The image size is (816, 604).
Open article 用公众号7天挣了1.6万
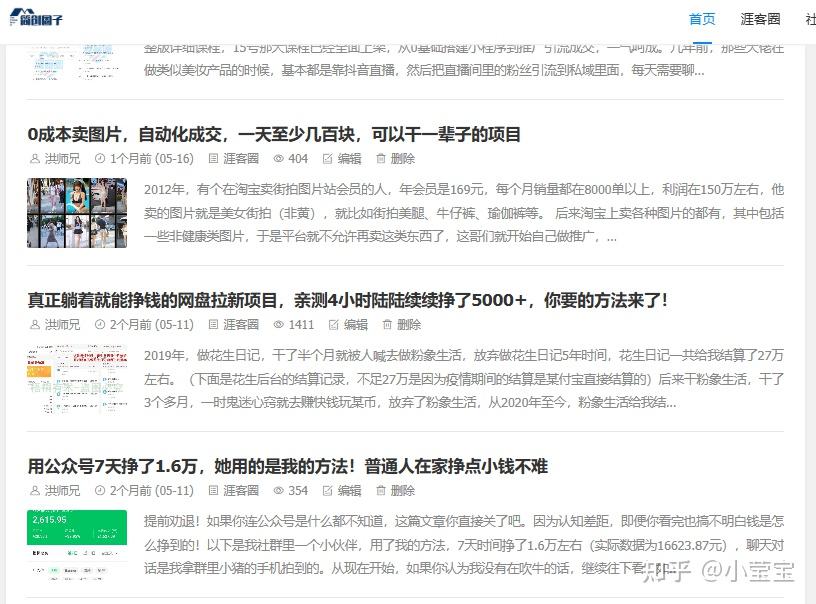click(x=288, y=466)
